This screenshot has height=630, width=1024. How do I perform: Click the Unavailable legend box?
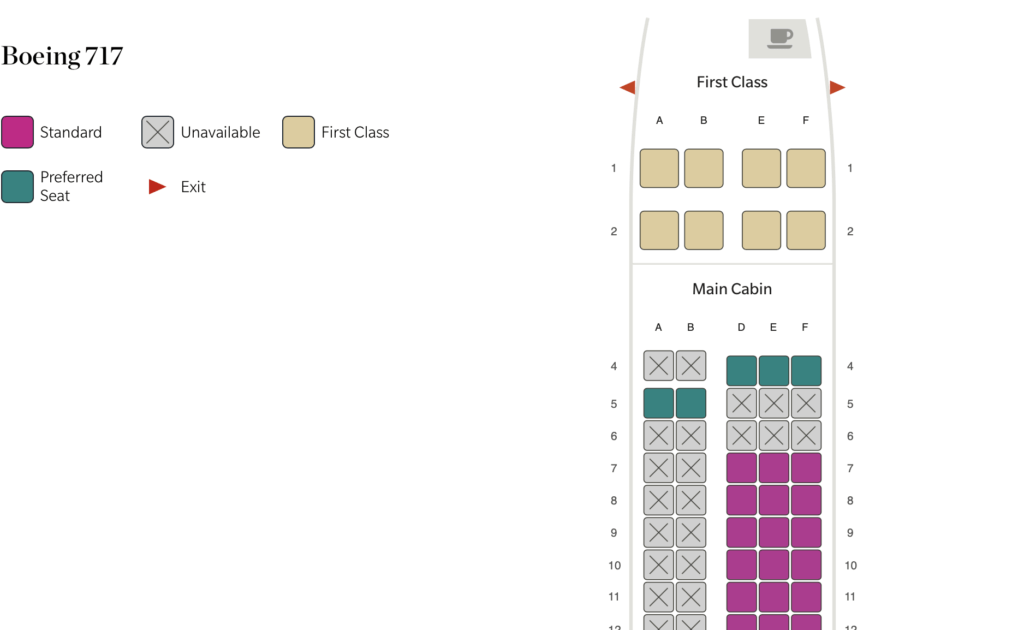(157, 133)
